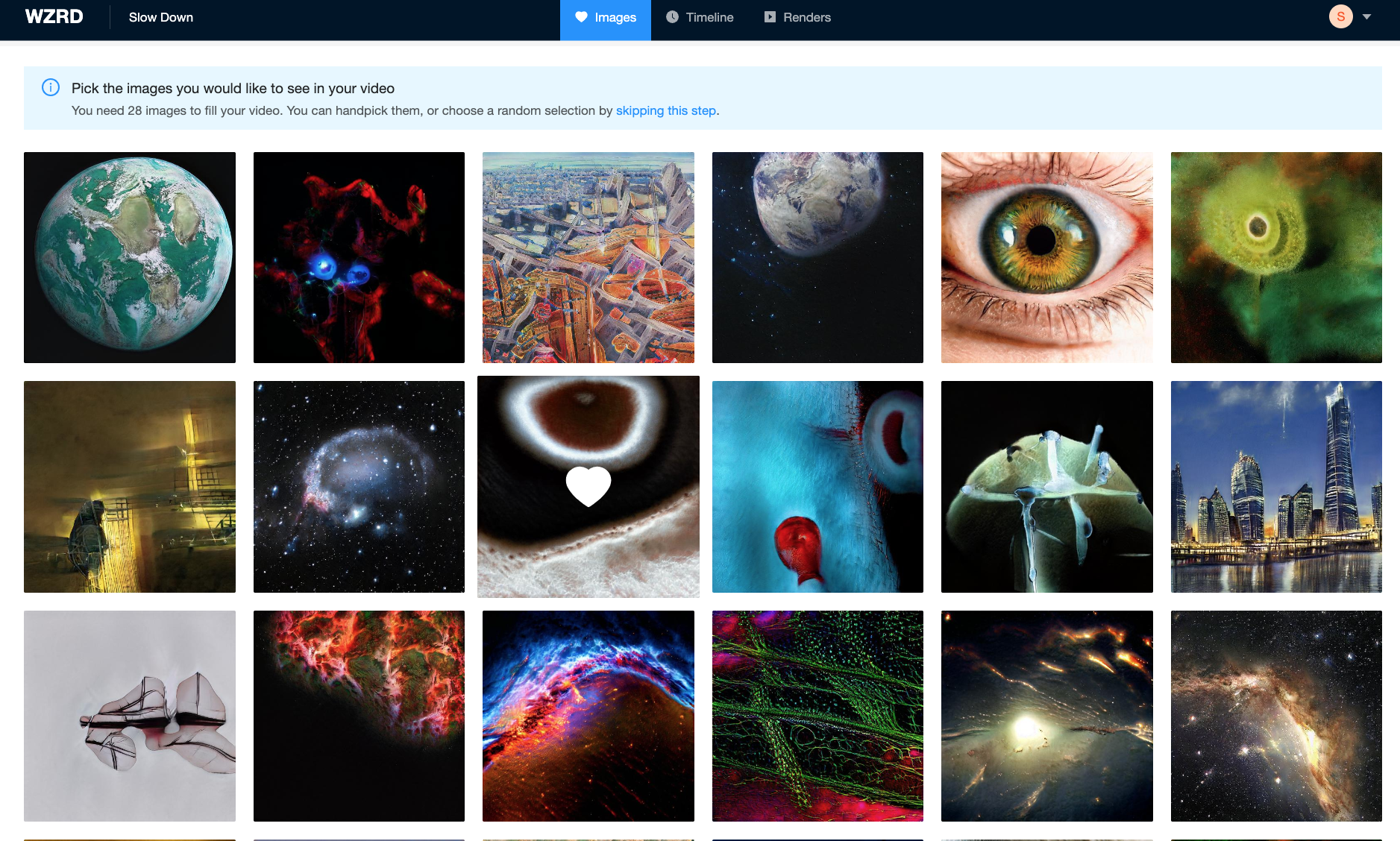Viewport: 1400px width, 841px height.
Task: Click the orange S user avatar
Action: pos(1340,16)
